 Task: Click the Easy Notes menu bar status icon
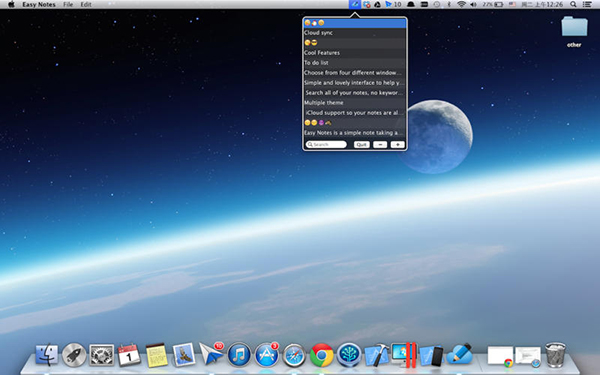[355, 5]
